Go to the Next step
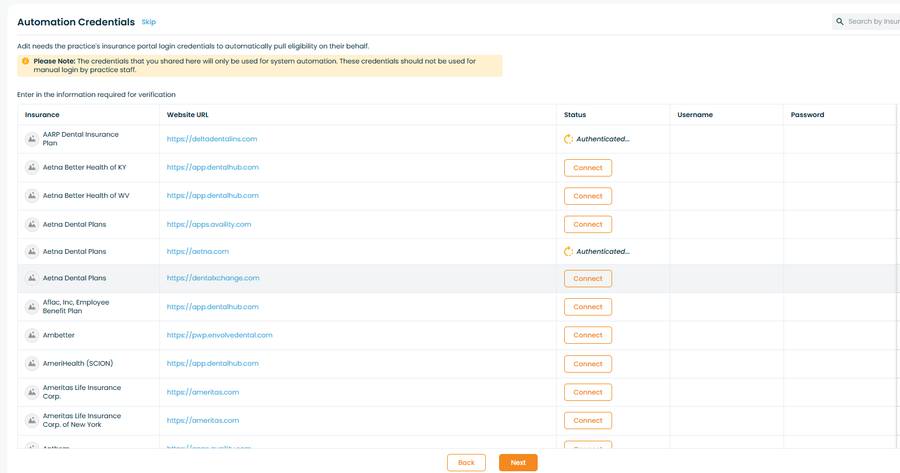900x473 pixels. (518, 463)
